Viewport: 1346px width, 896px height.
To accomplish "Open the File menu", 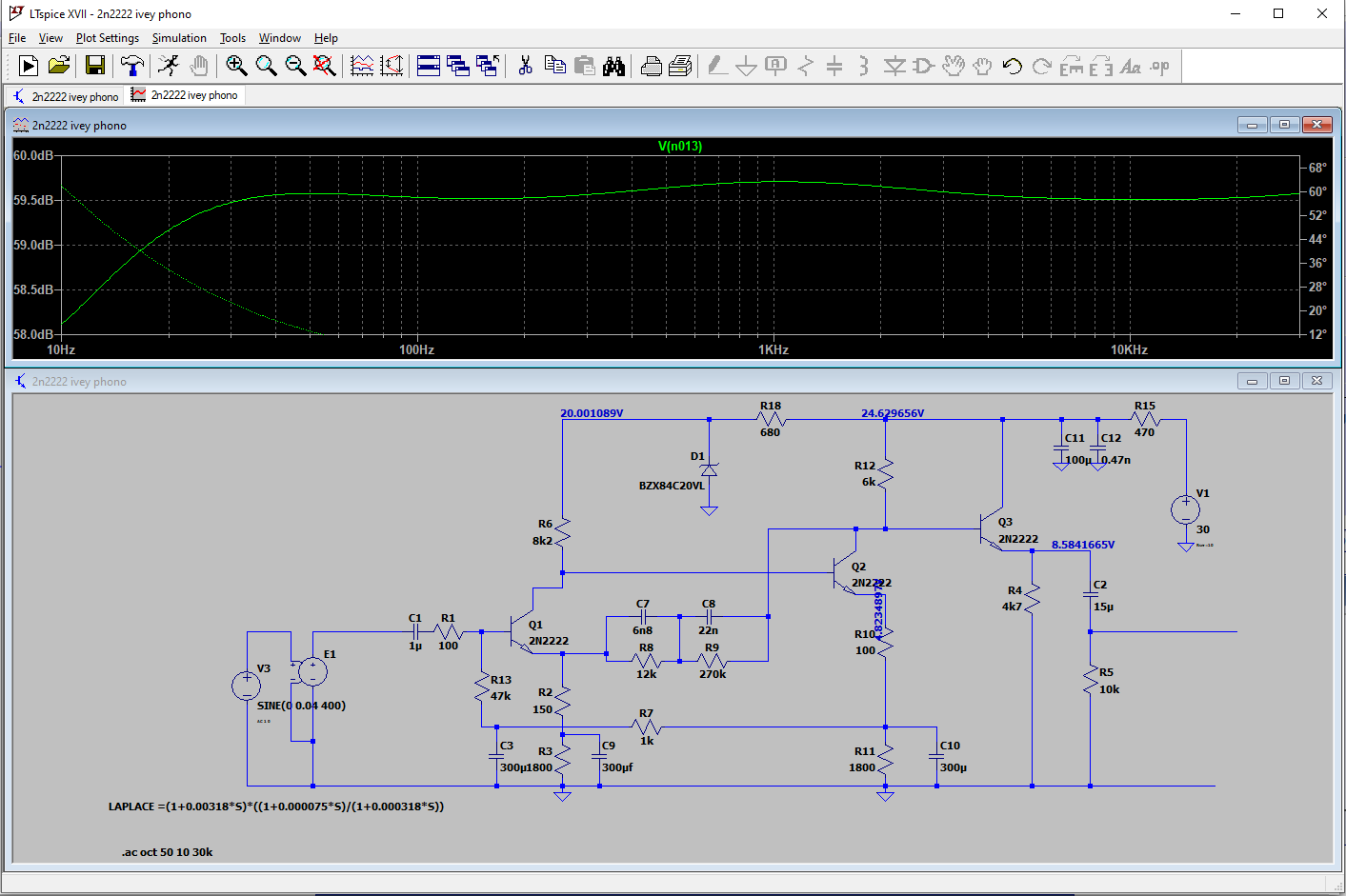I will [17, 38].
